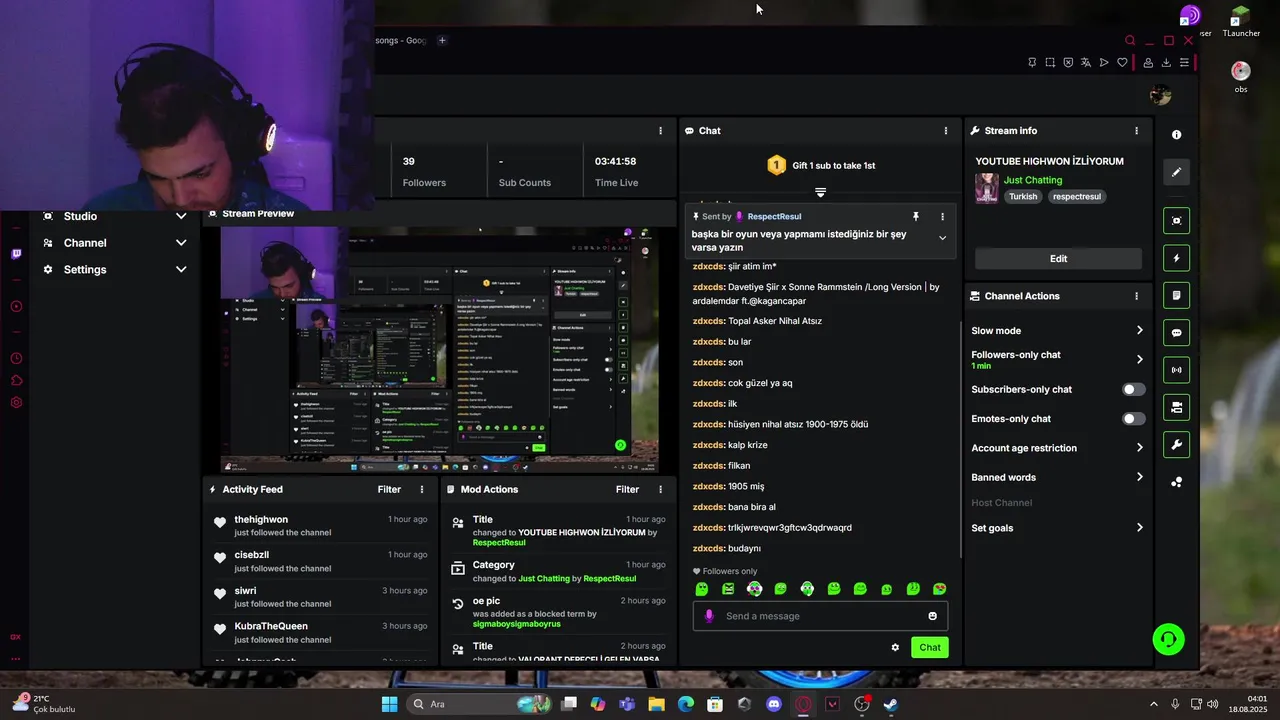Click the green Chat send button
Screen dimensions: 1280x720
[x=930, y=647]
